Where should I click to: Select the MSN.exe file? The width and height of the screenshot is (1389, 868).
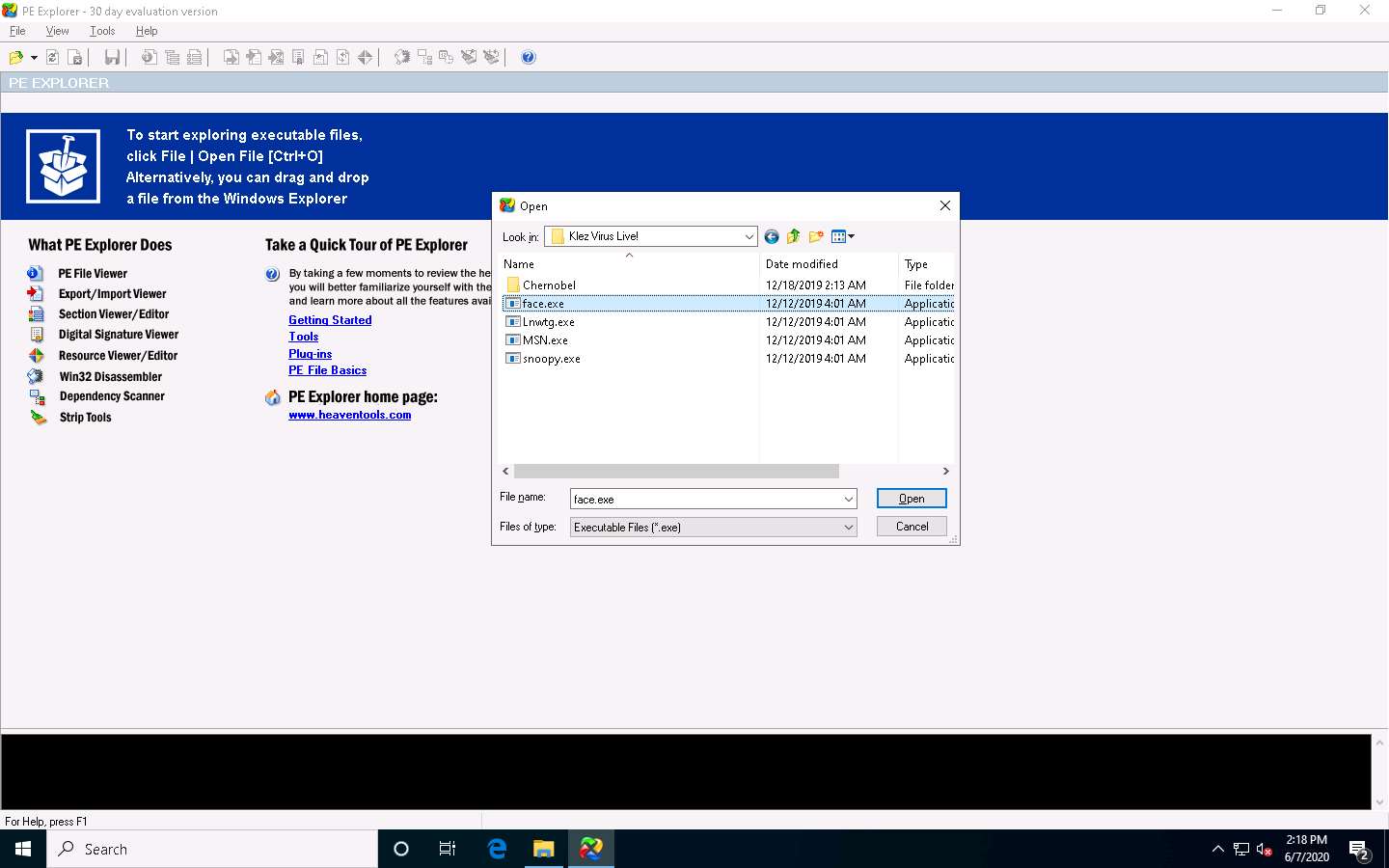coord(545,340)
